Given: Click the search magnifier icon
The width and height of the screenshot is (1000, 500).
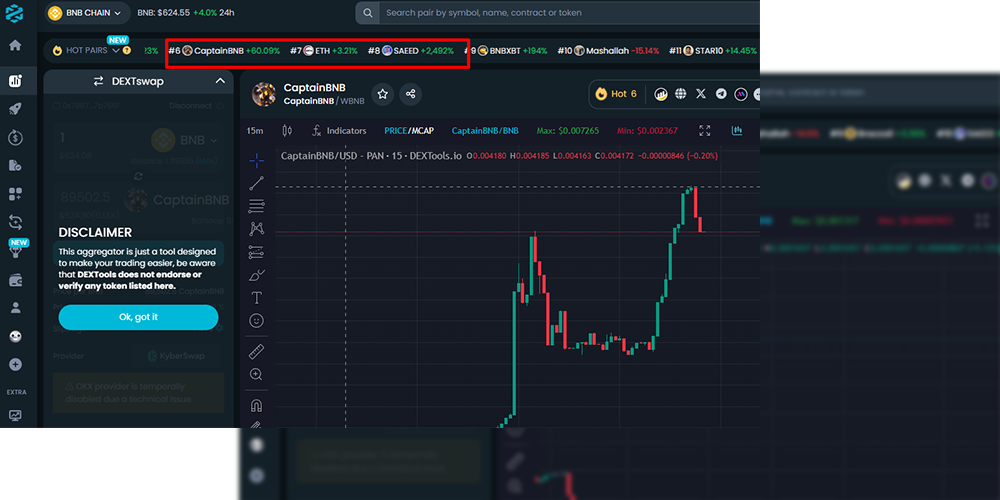Looking at the screenshot, I should [367, 13].
